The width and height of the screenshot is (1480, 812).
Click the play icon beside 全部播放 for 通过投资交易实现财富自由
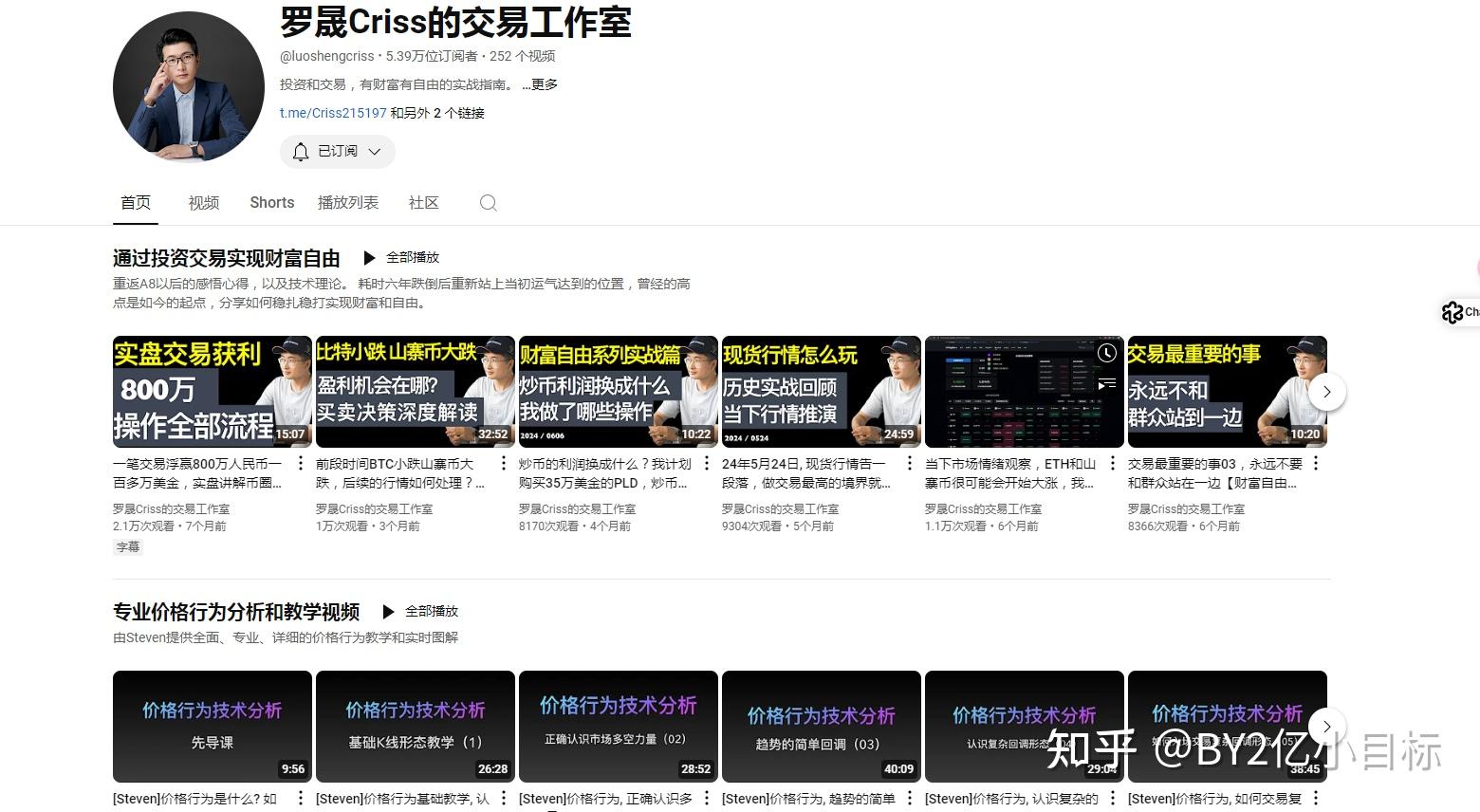(369, 257)
